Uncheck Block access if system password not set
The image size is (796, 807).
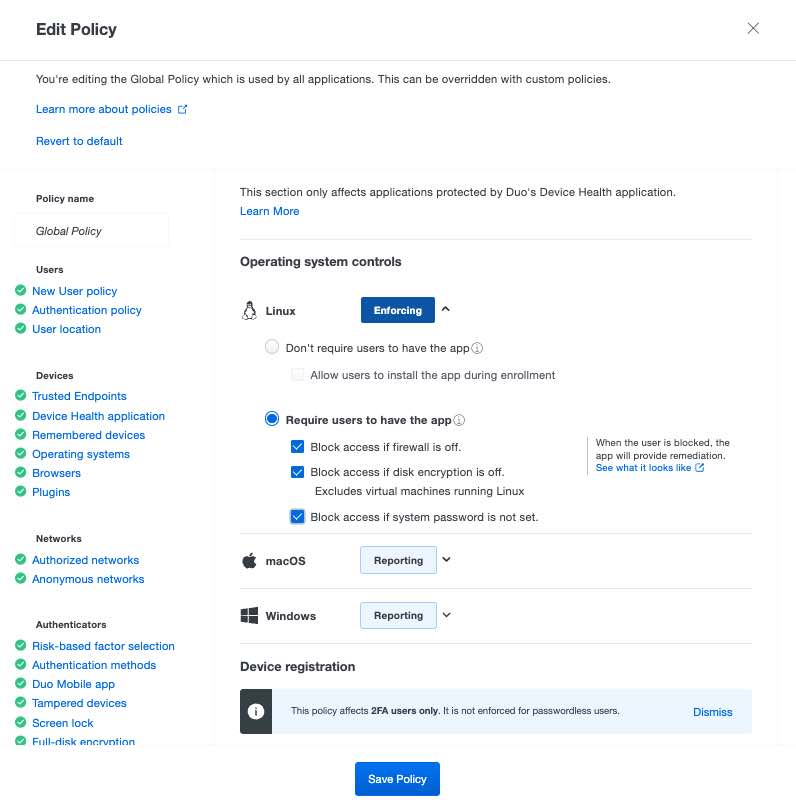click(x=297, y=517)
